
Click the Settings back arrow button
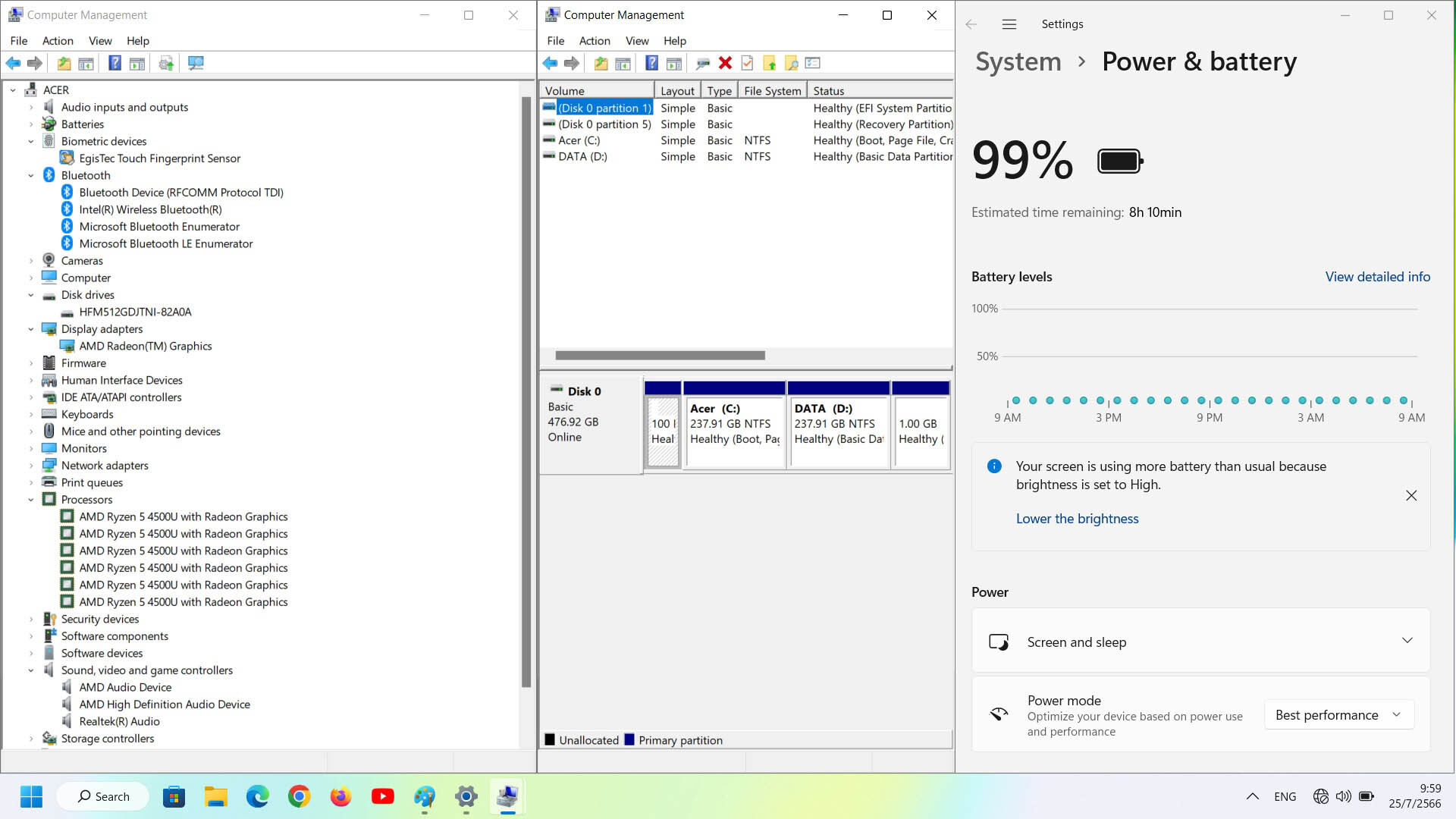pos(971,24)
